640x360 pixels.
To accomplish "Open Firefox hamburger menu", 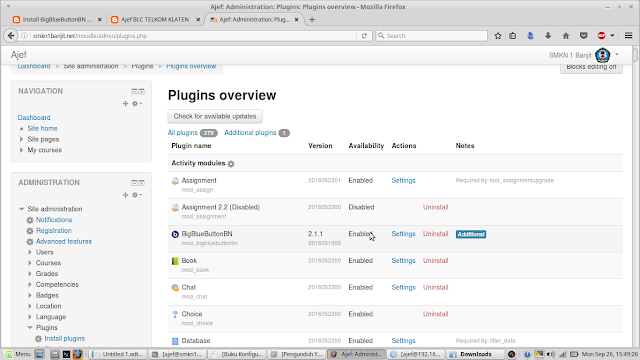I will click(629, 36).
